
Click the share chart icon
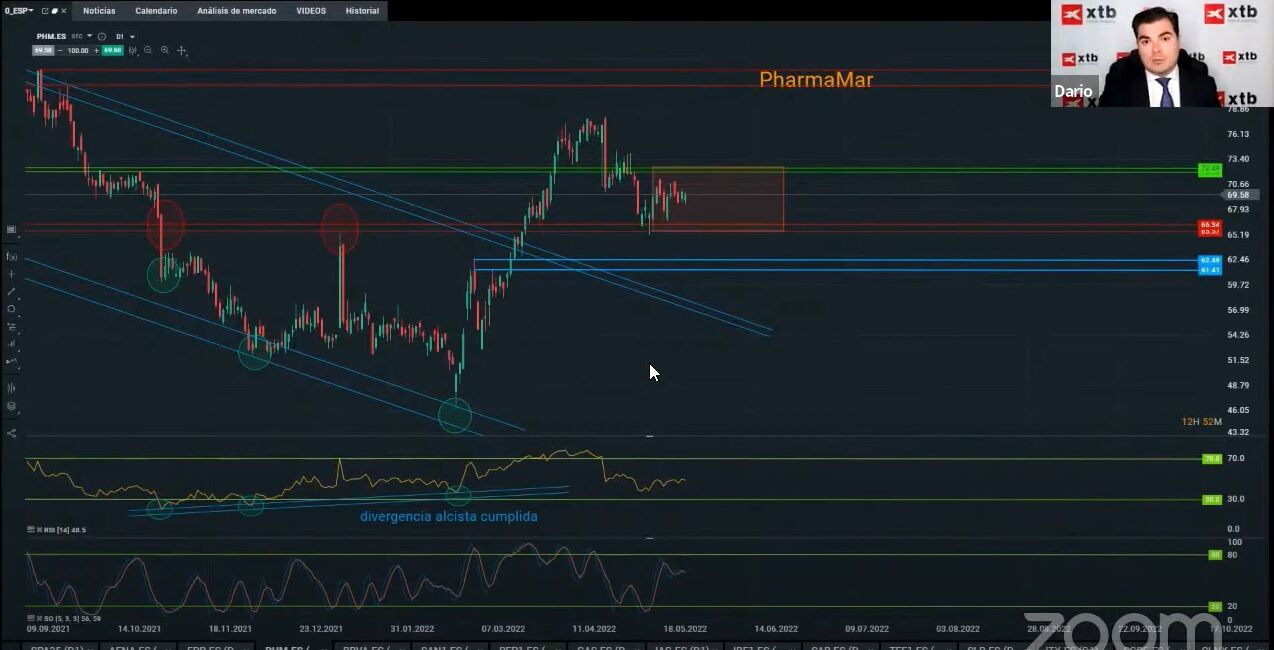[12, 433]
